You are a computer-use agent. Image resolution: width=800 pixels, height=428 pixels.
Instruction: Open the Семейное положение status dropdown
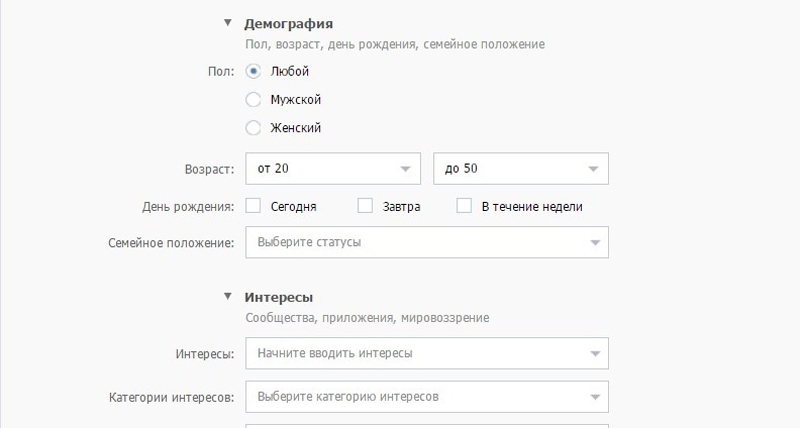pos(427,242)
